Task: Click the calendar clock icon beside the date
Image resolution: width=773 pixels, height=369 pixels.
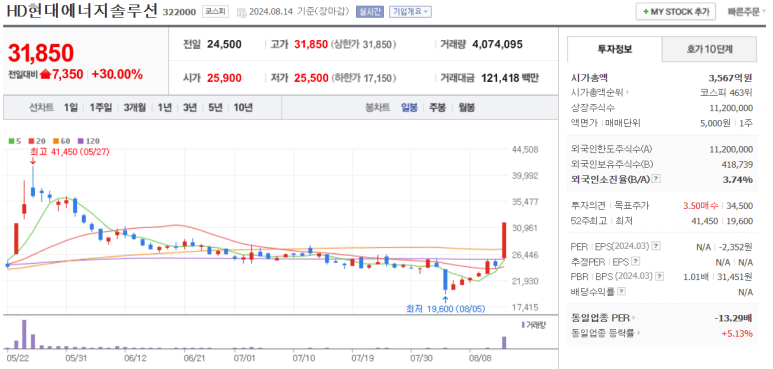Action: 241,12
